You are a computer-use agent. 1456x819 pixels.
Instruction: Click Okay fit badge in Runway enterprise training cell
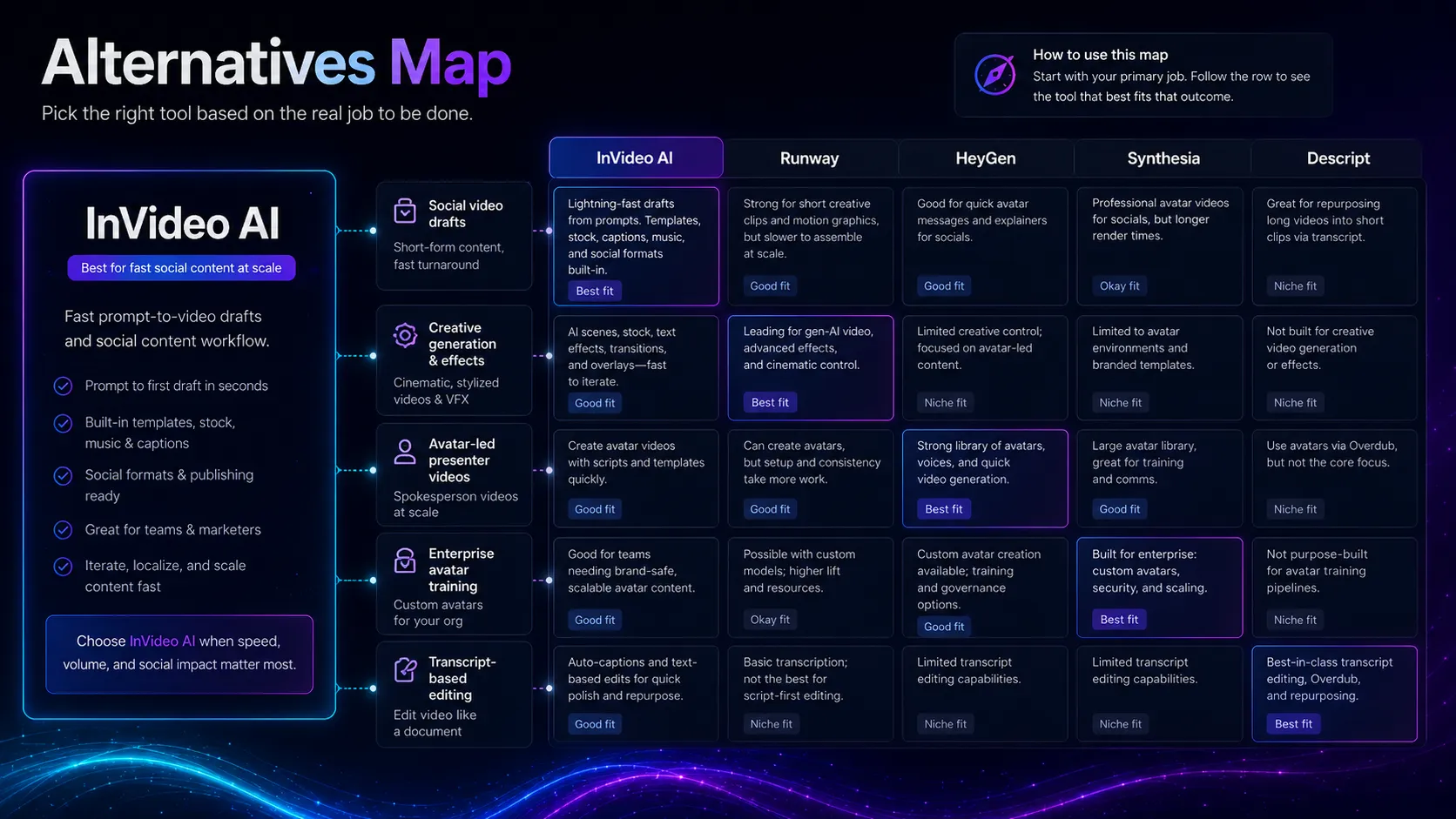coord(770,620)
